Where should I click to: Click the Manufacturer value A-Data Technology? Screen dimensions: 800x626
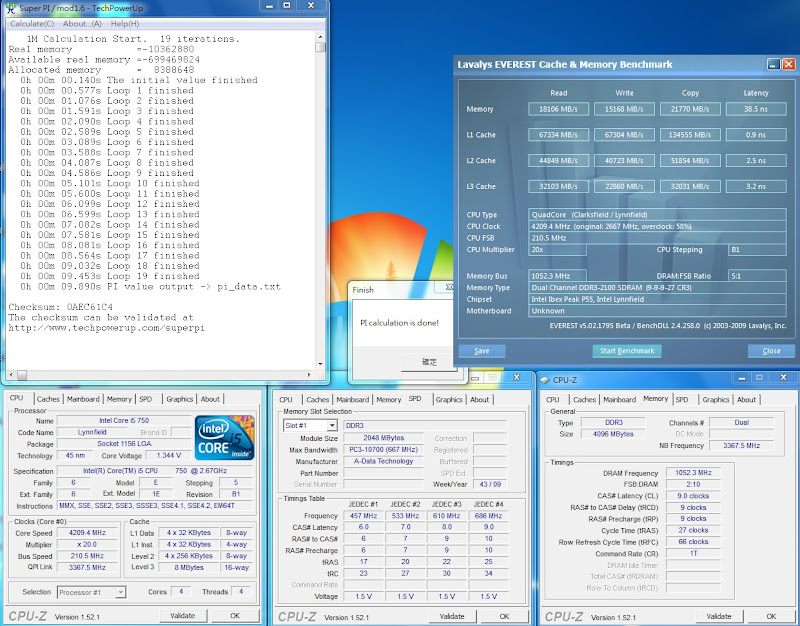[x=384, y=461]
